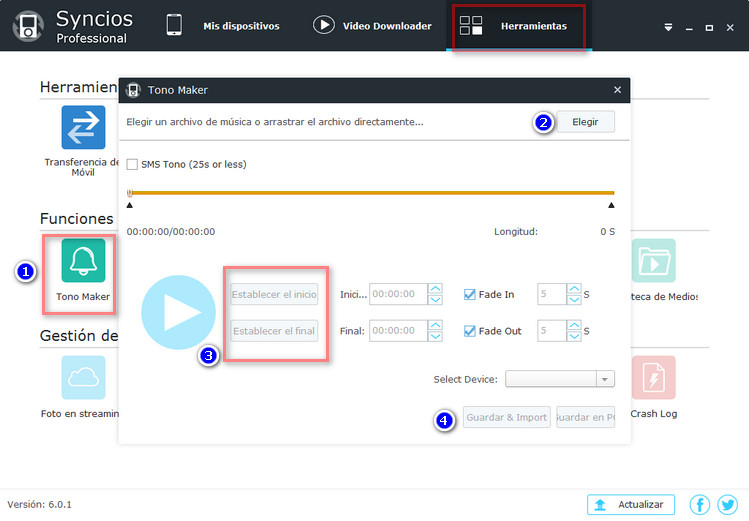Click Versión: 6.0.1 text
The height and width of the screenshot is (521, 749).
point(39,504)
